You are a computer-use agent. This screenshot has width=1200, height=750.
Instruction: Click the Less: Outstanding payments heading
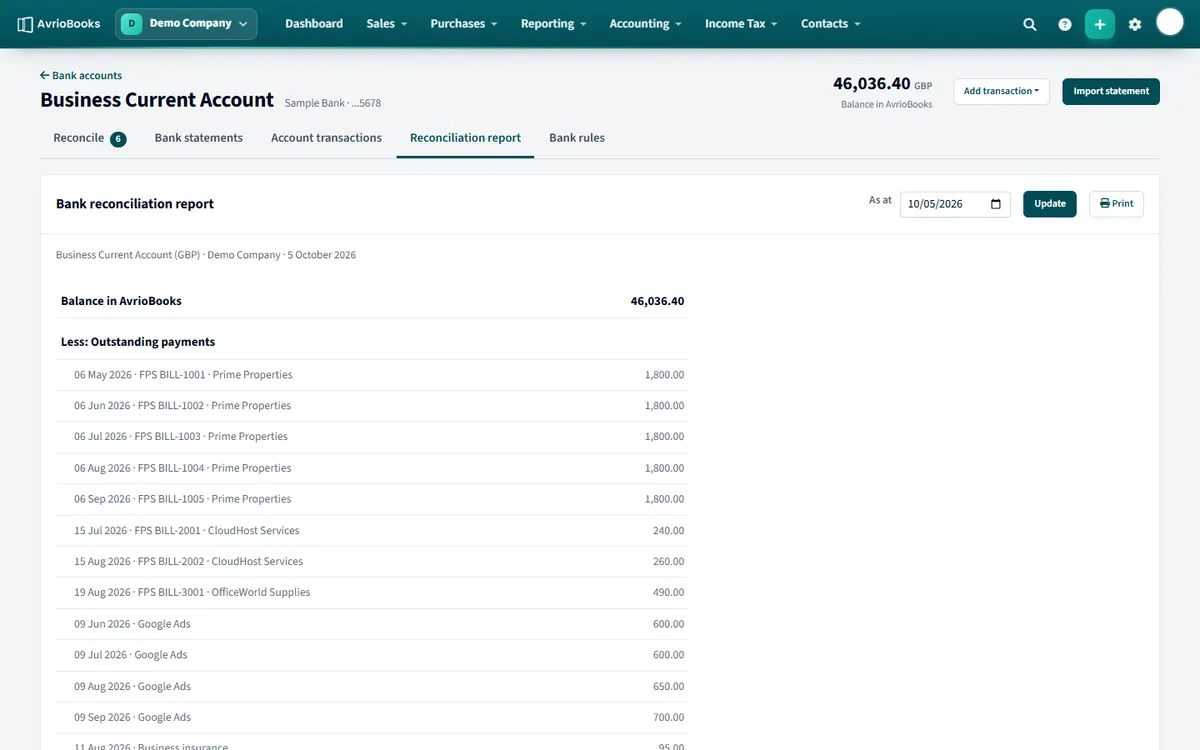[138, 342]
